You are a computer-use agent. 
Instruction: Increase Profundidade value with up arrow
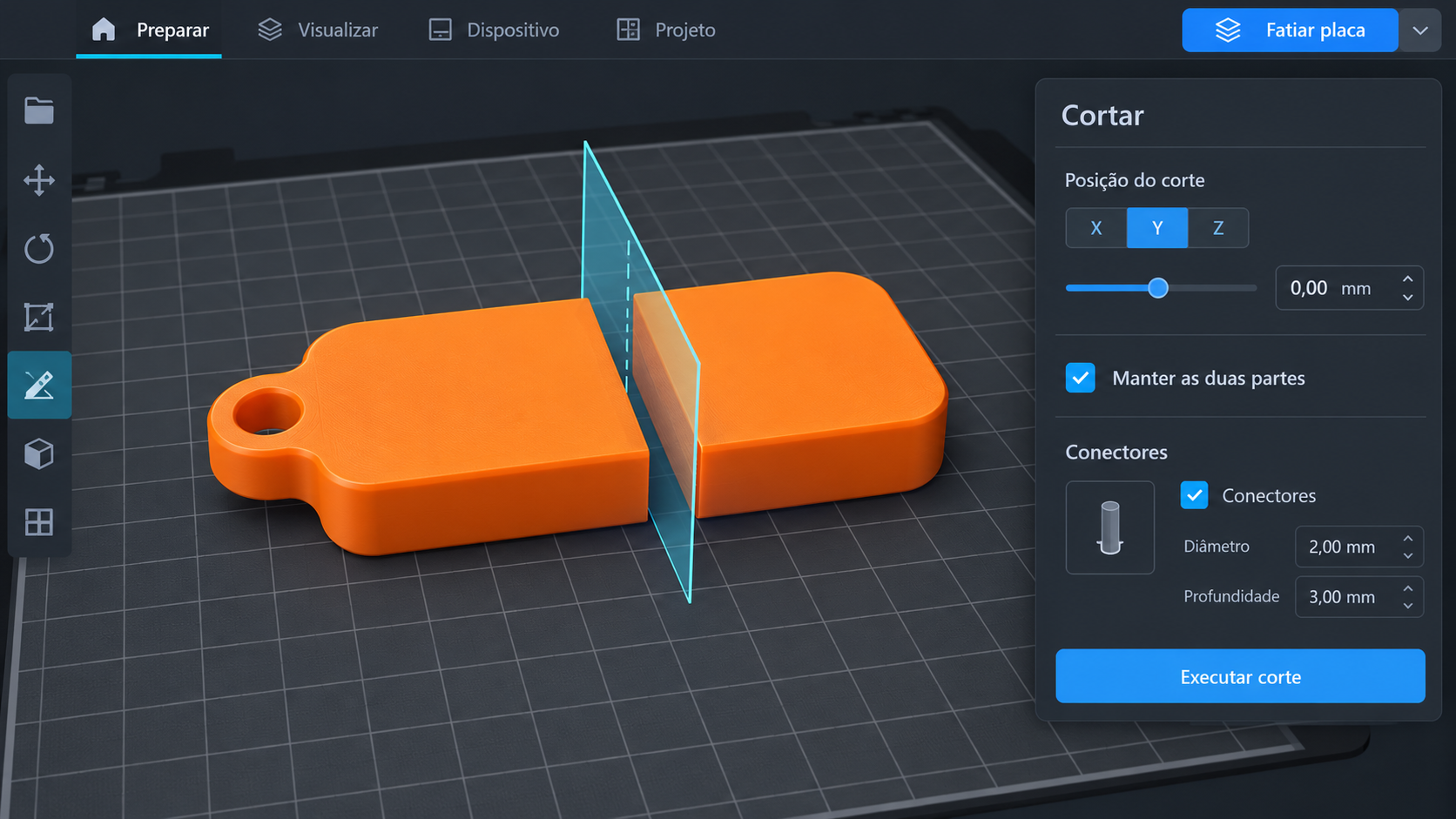pos(1408,588)
